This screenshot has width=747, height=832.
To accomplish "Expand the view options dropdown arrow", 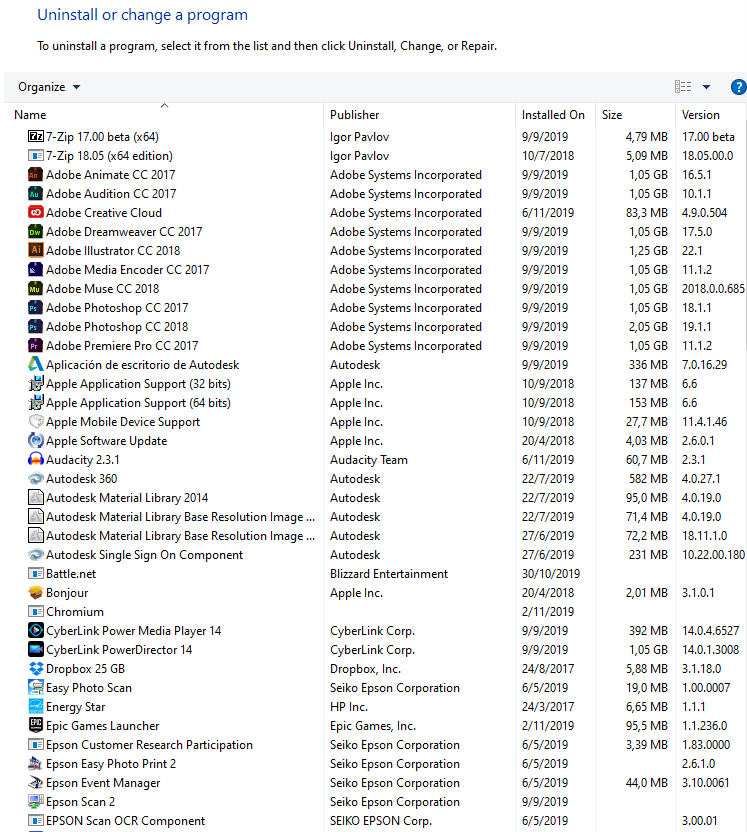I will coord(706,87).
